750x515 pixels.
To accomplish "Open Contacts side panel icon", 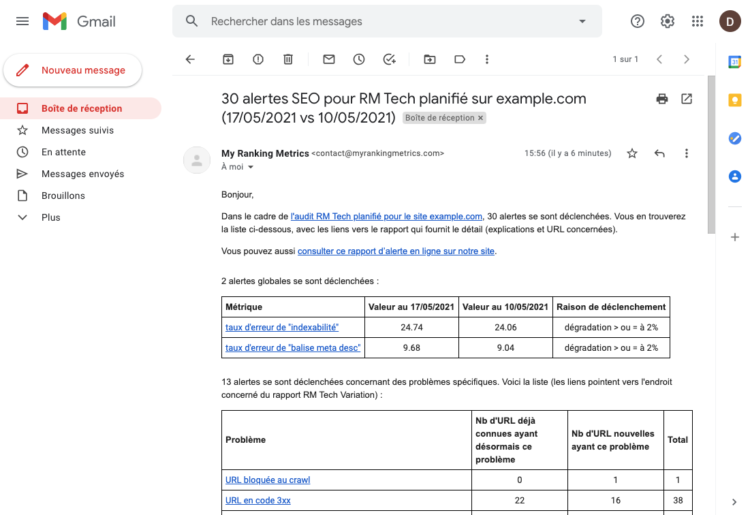I will (735, 176).
